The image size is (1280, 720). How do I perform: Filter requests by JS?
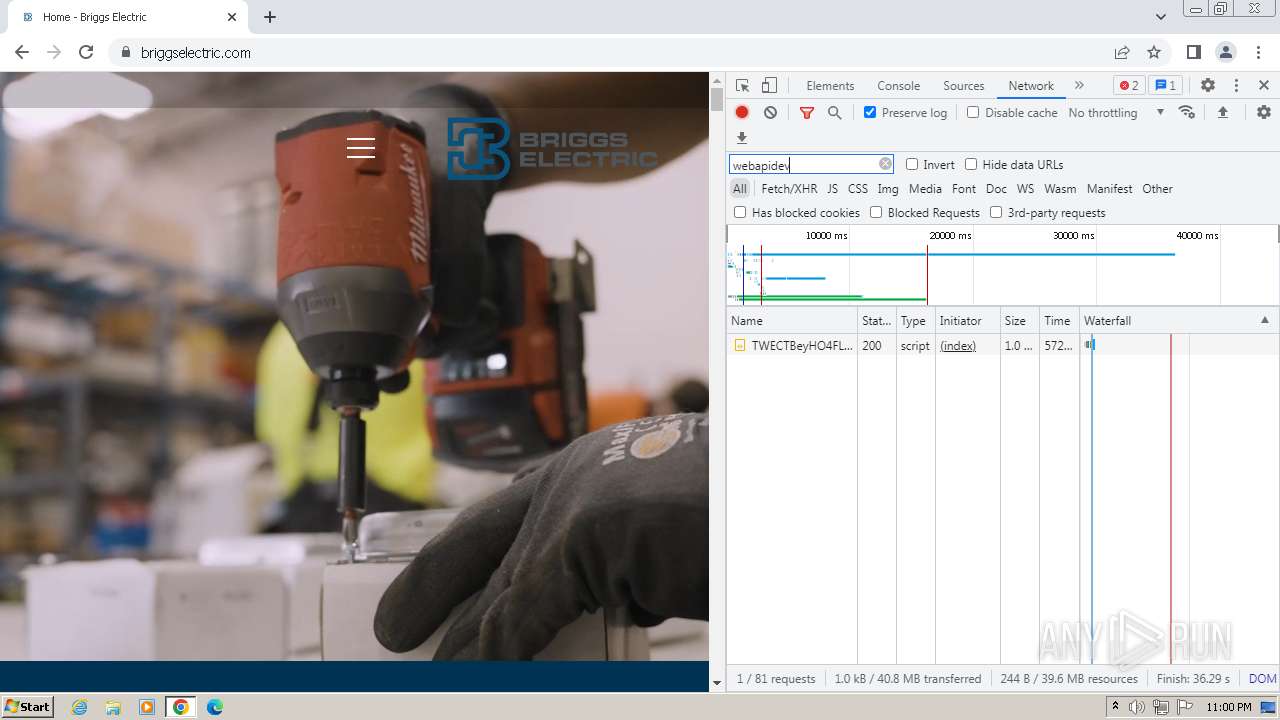(832, 189)
